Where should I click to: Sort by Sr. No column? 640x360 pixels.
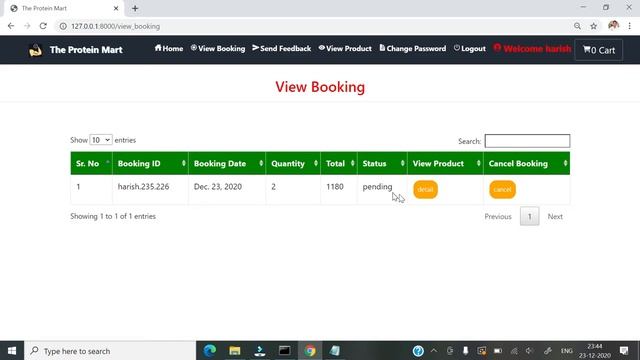coord(91,163)
